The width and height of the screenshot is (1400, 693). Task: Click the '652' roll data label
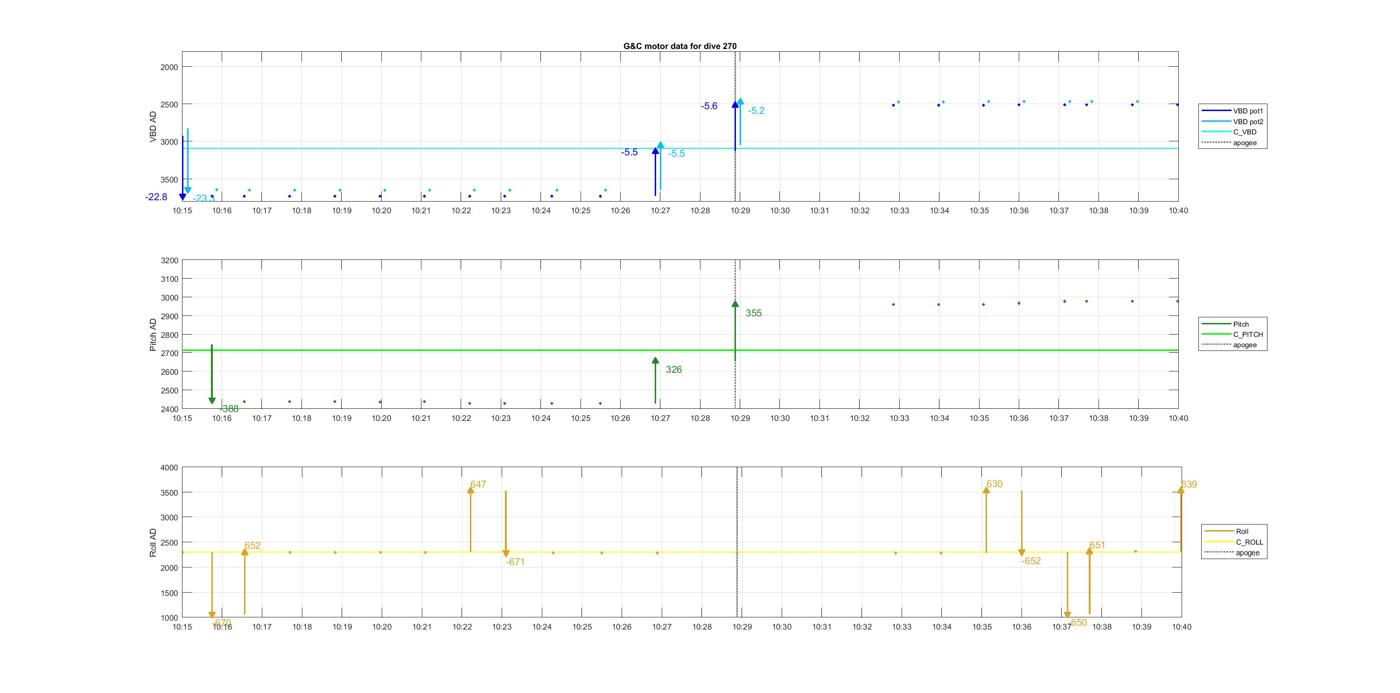[252, 546]
